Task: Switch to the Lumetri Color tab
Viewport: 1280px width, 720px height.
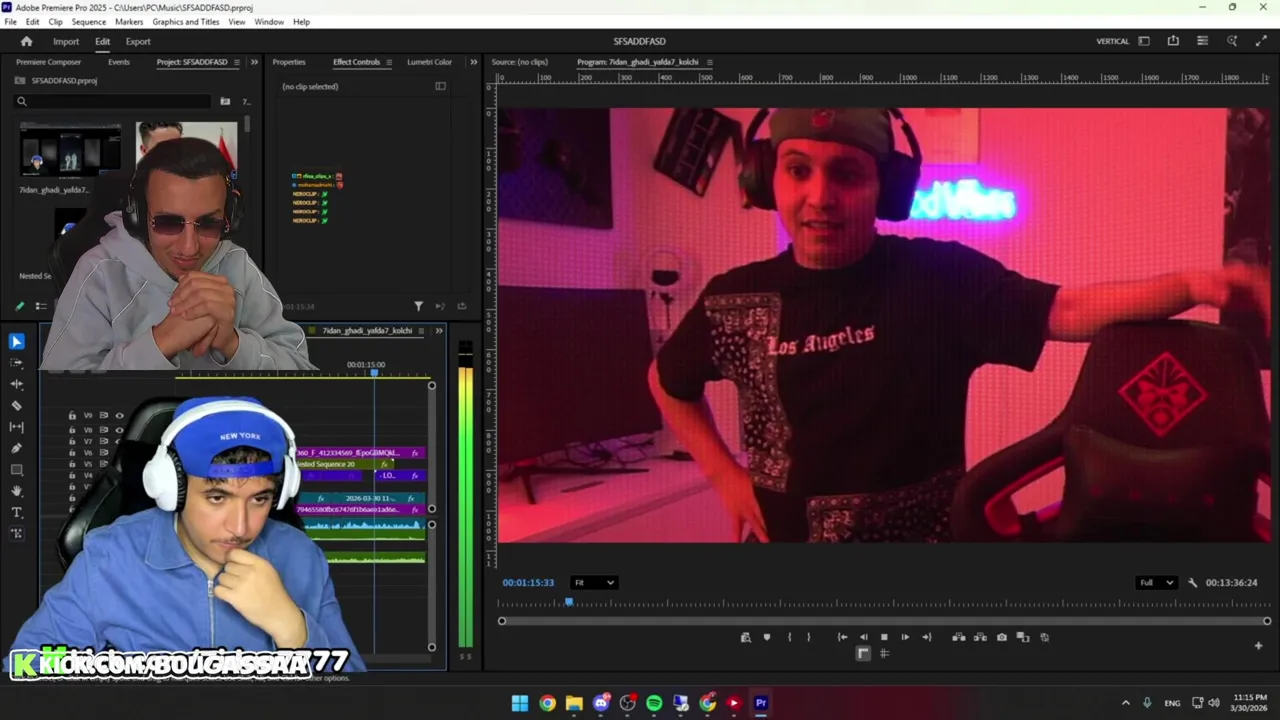Action: click(429, 62)
